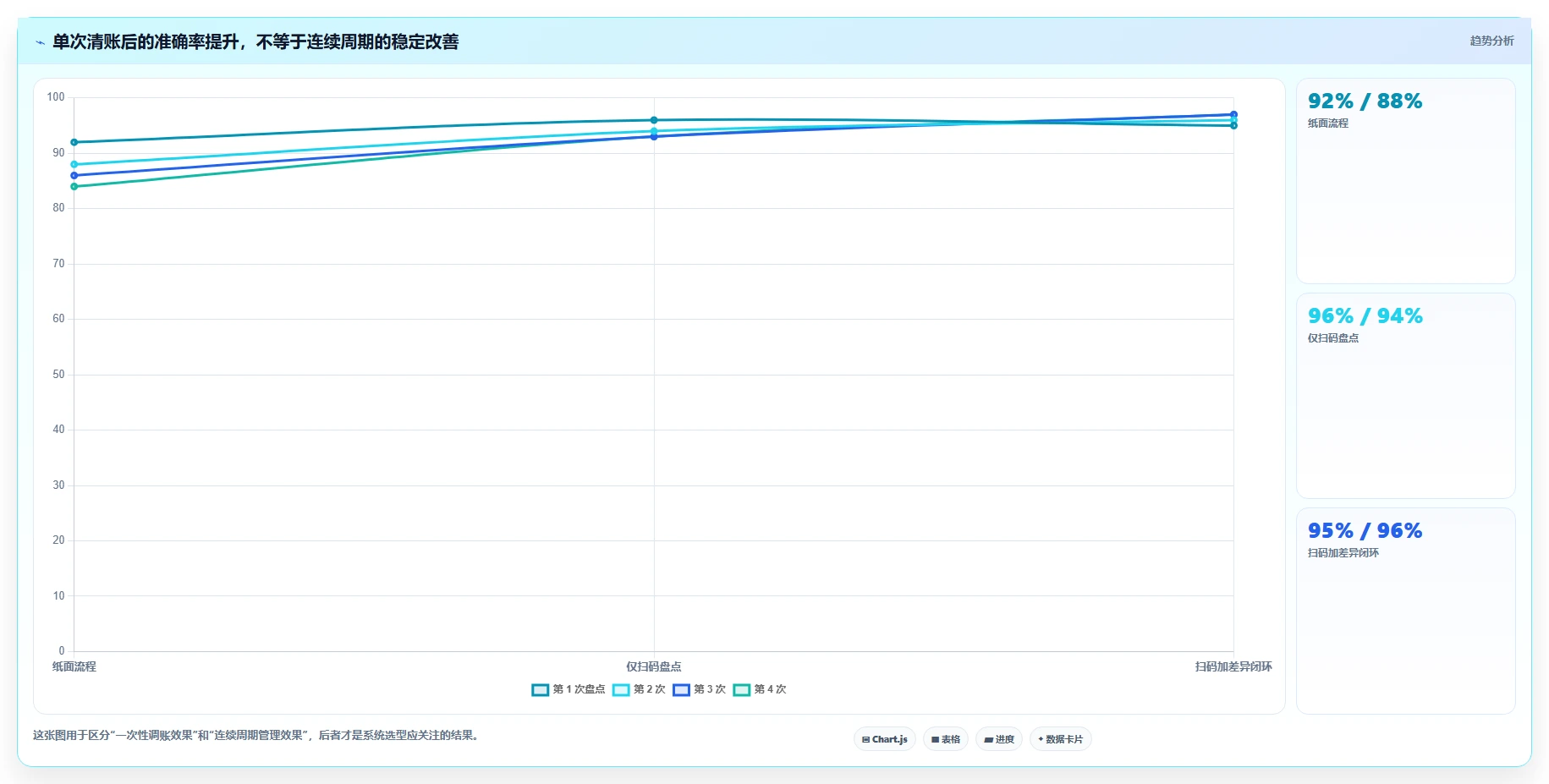Hide the 第 2 次 series via legend

click(639, 689)
